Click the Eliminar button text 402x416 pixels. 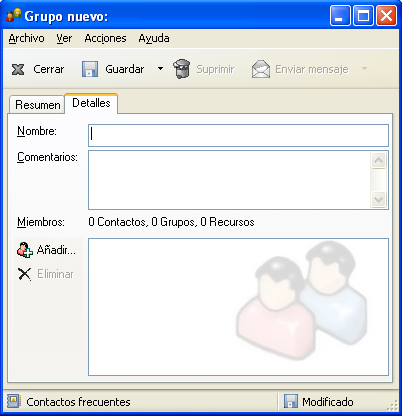click(55, 274)
